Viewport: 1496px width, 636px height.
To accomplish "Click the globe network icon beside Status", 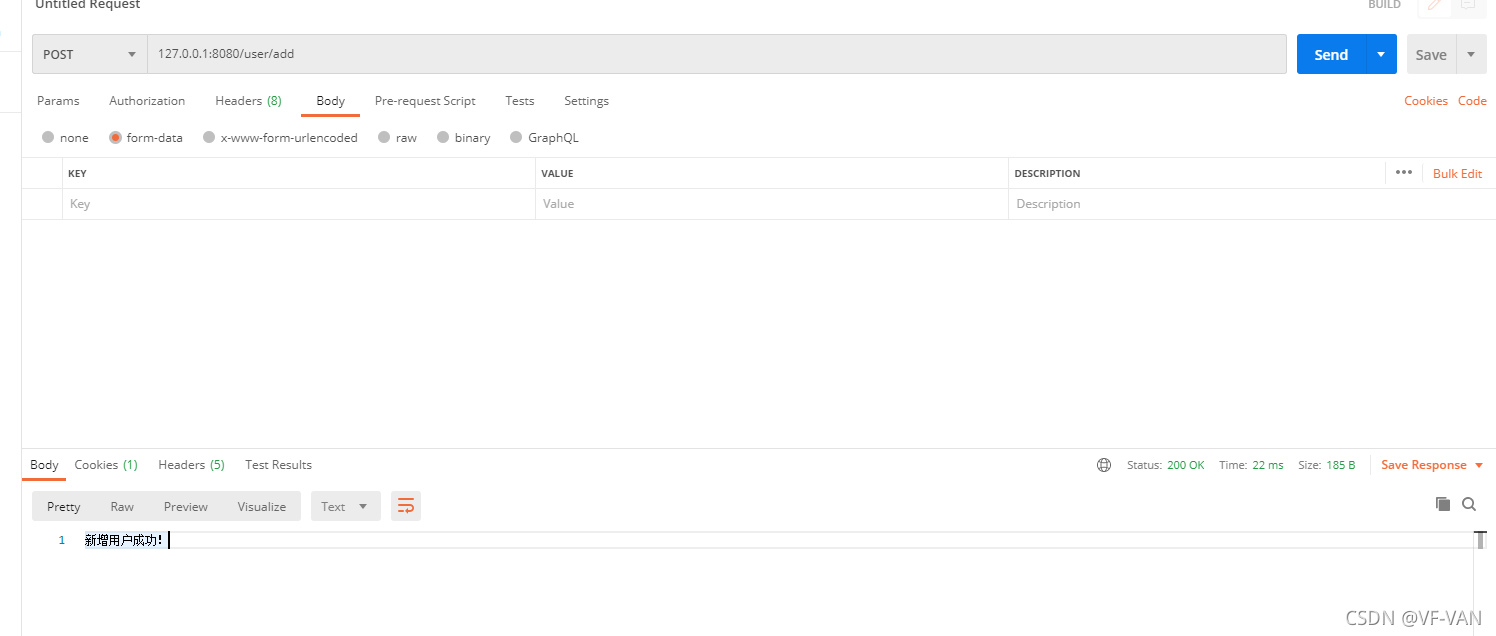I will [x=1104, y=465].
